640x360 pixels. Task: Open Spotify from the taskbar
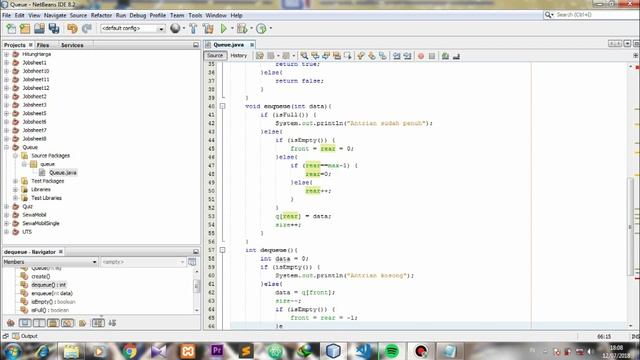click(x=392, y=351)
